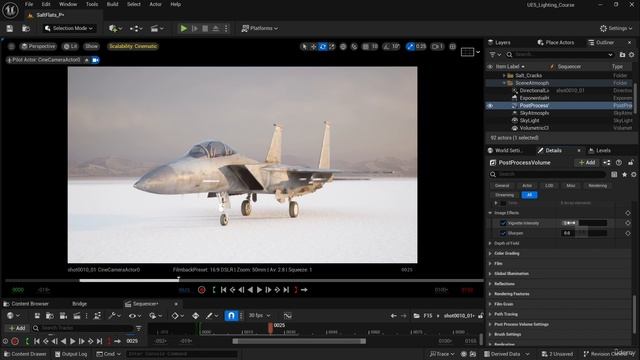
Task: Click the Output Log button
Action: pos(71,354)
